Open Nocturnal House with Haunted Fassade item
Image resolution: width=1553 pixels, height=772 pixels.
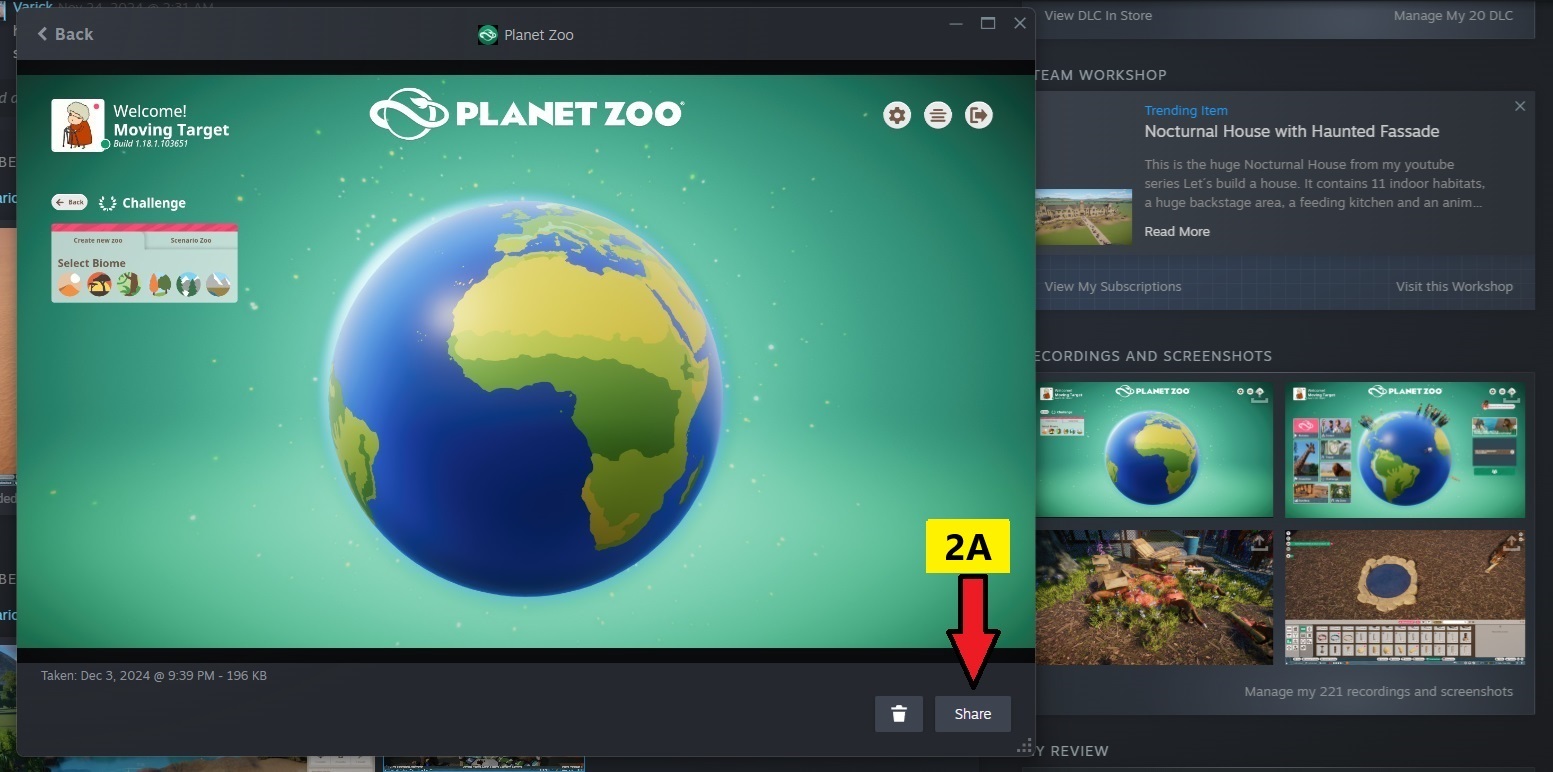coord(1292,132)
